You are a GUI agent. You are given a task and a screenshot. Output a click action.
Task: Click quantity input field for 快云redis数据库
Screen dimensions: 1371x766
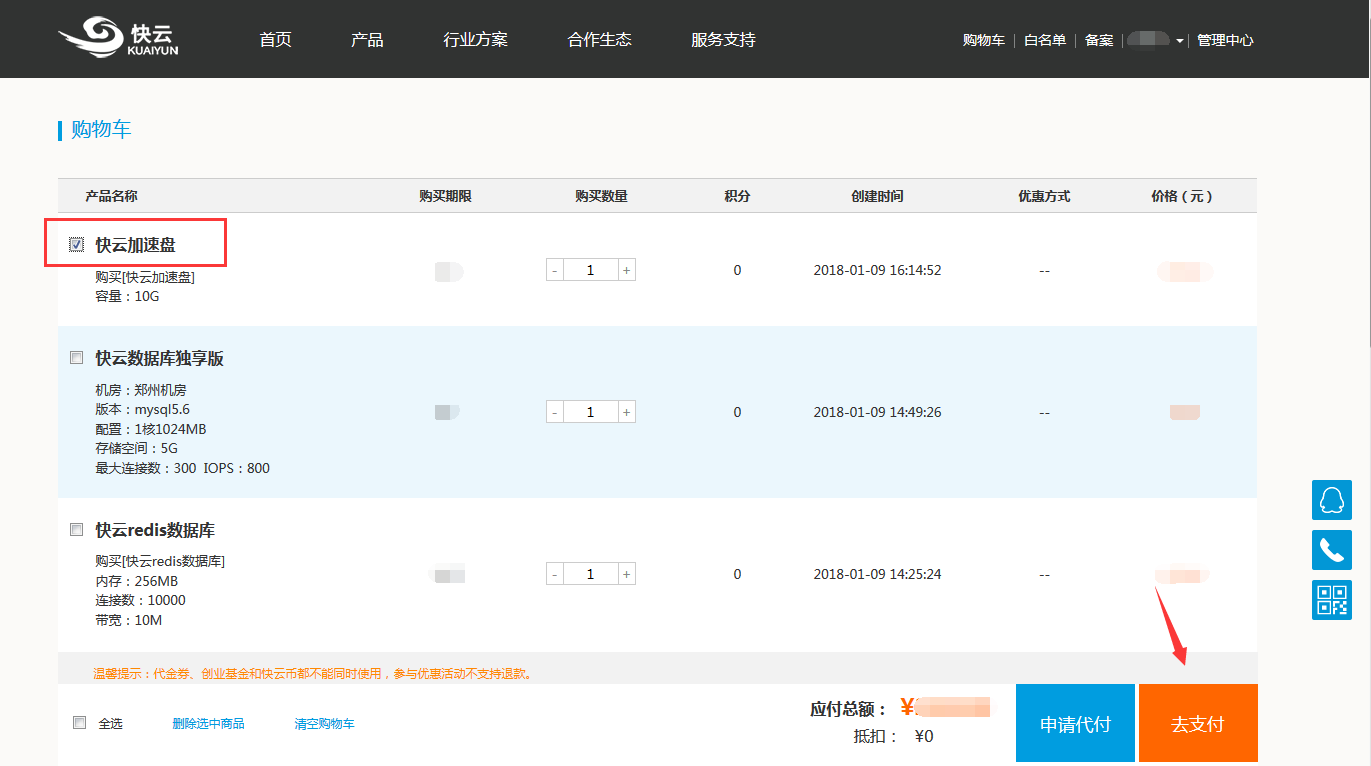[590, 574]
